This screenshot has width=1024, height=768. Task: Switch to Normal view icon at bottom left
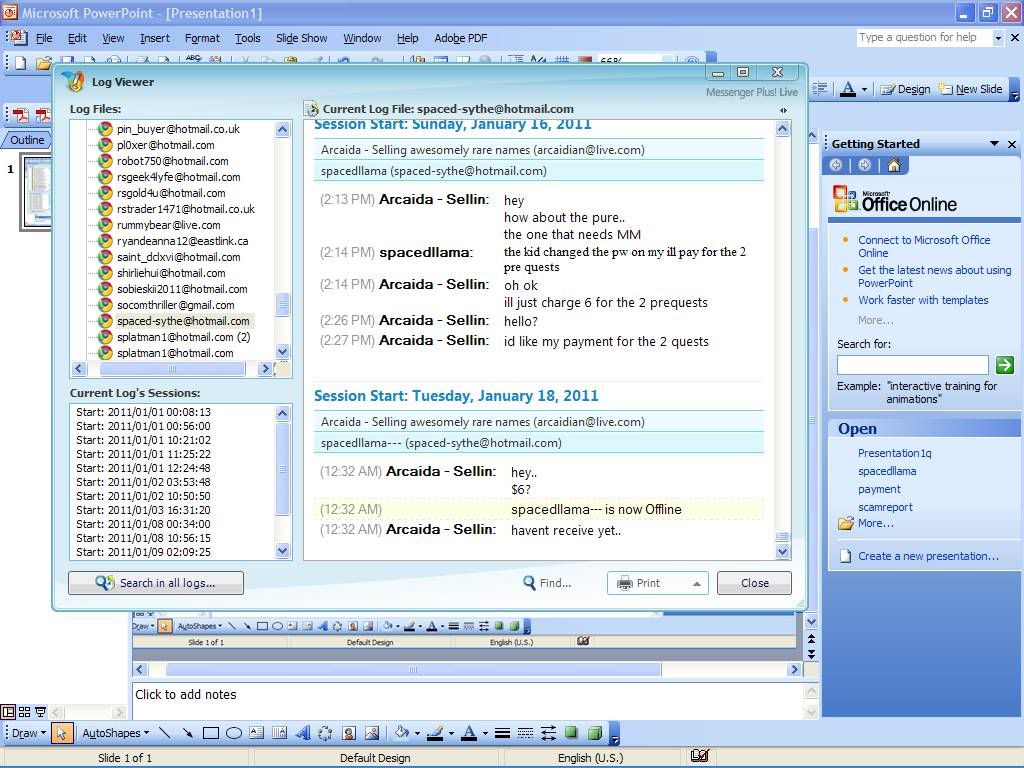pos(8,712)
